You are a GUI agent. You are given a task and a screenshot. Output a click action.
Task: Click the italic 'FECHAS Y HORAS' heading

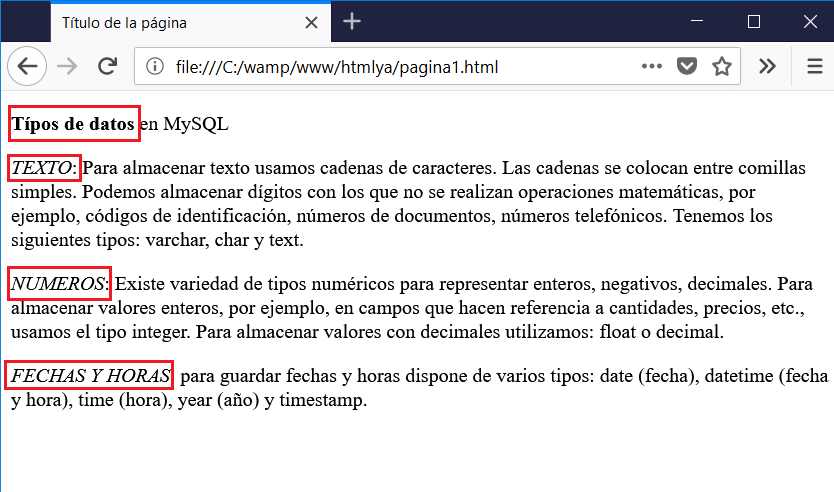point(90,376)
